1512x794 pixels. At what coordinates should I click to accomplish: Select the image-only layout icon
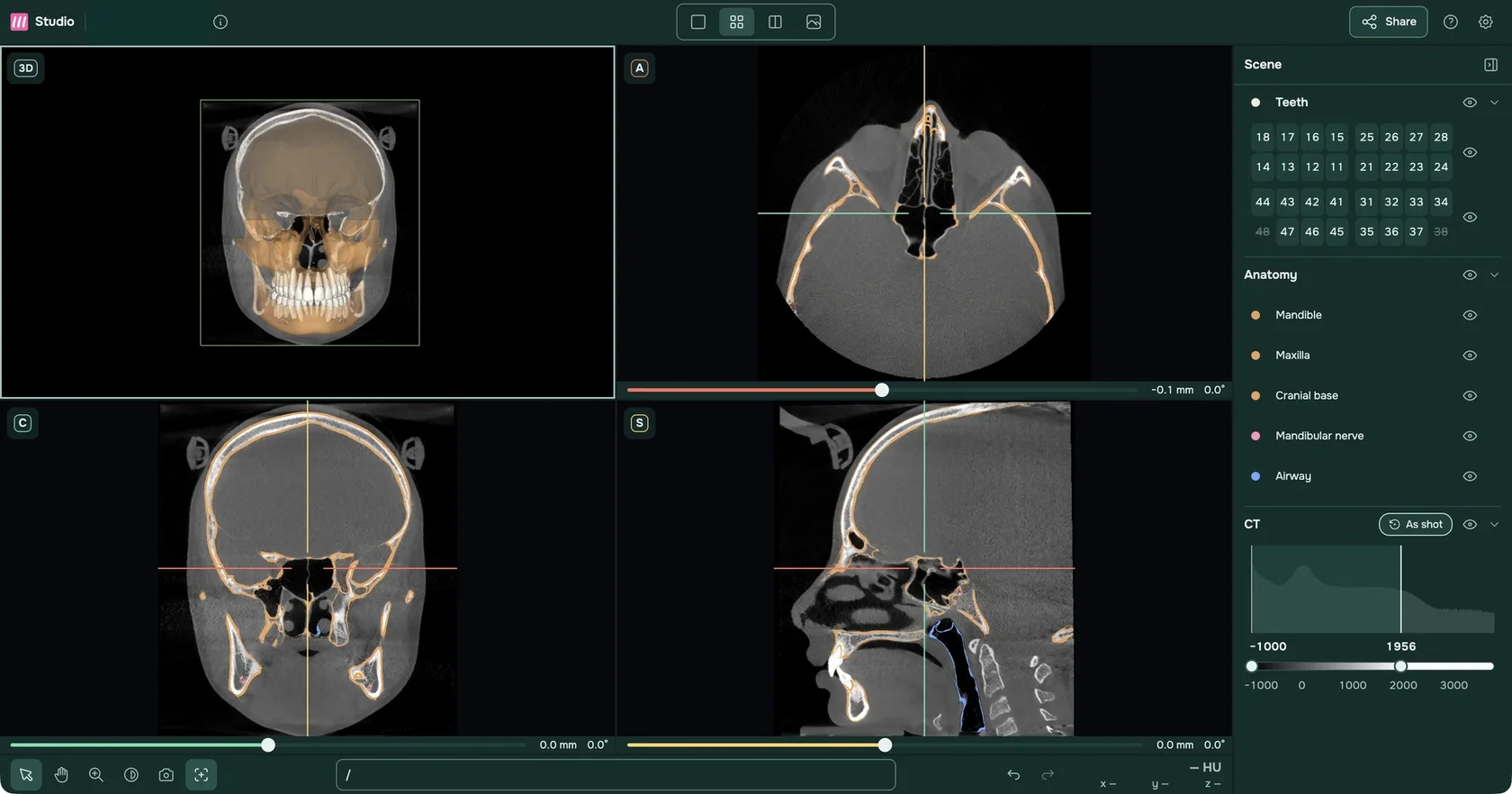(x=814, y=22)
